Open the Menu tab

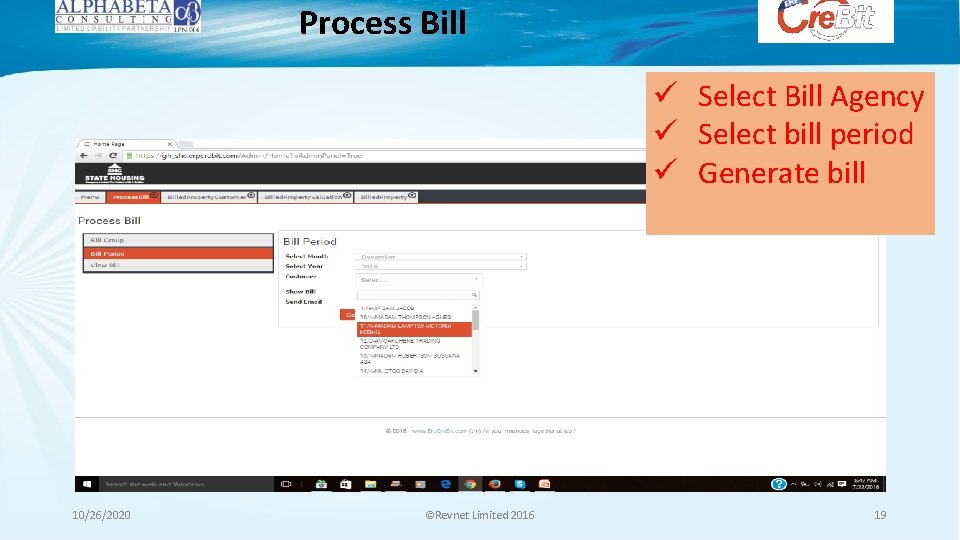(x=89, y=197)
